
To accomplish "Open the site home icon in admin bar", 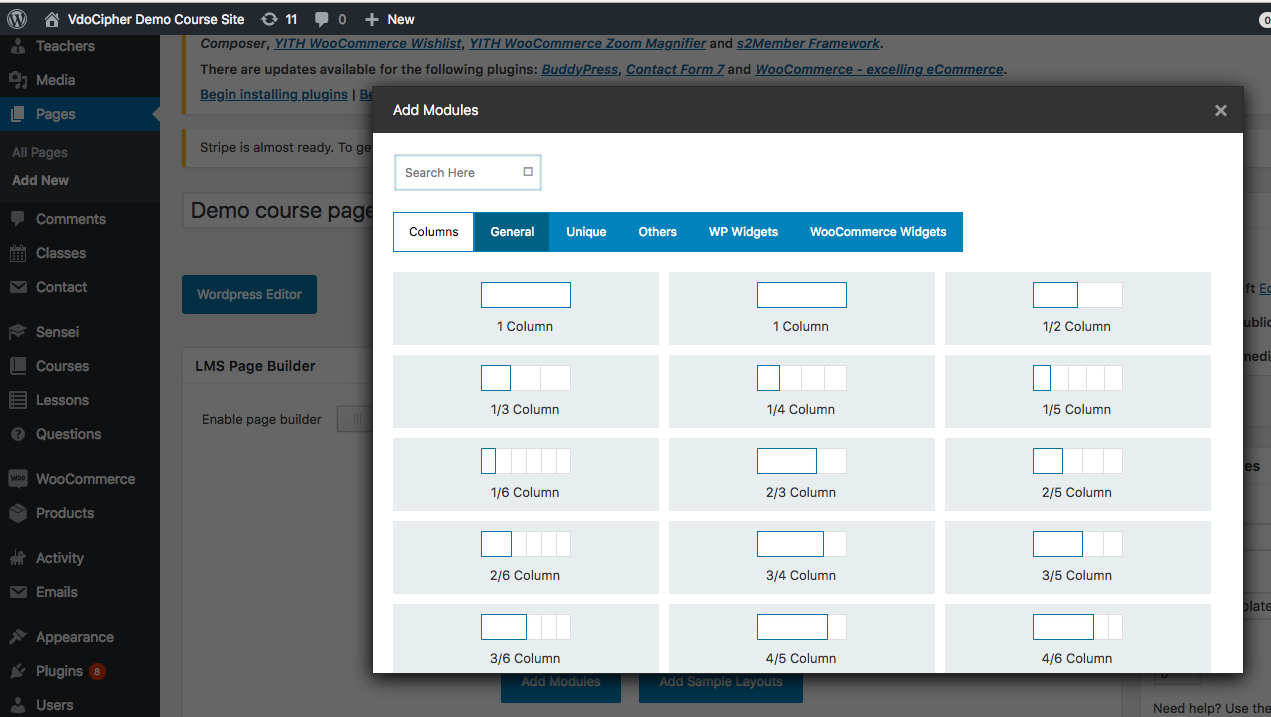I will pos(52,19).
